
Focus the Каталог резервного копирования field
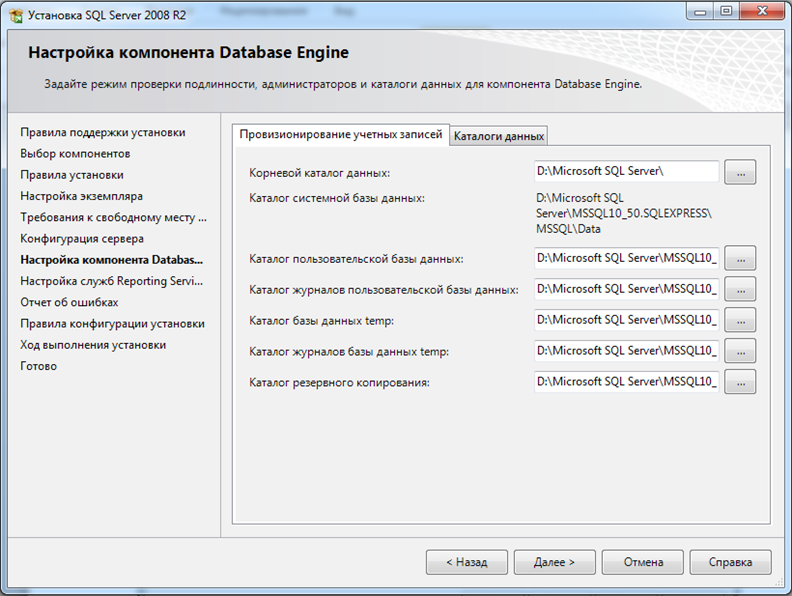click(x=626, y=381)
